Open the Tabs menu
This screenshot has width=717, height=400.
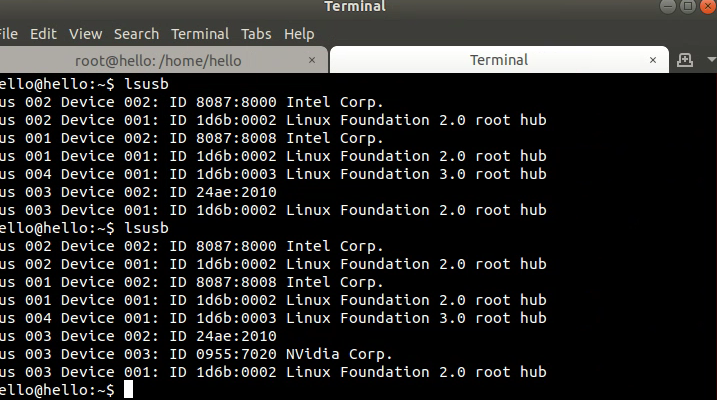point(256,34)
